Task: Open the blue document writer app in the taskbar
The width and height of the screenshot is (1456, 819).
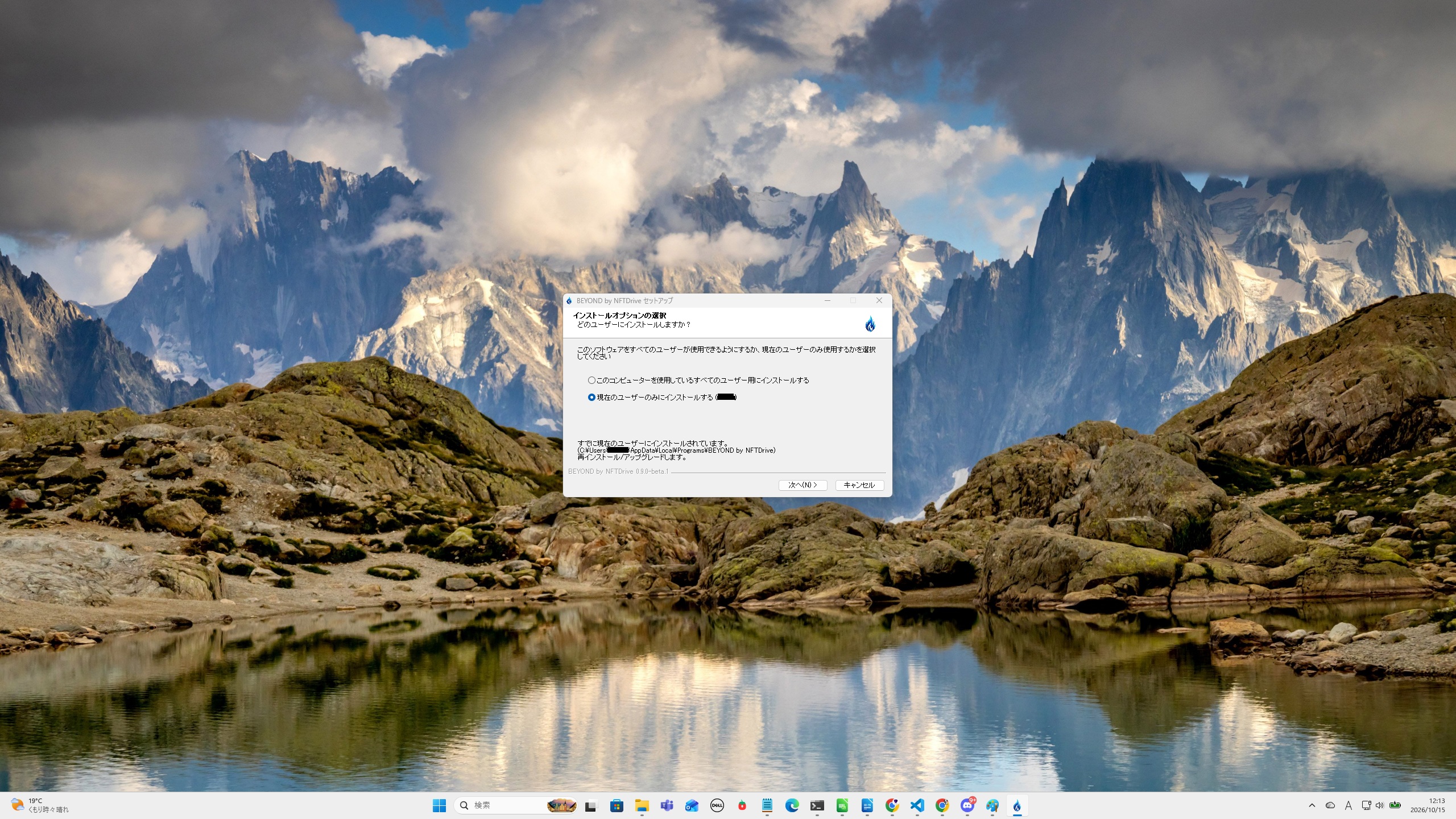Action: pyautogui.click(x=867, y=805)
